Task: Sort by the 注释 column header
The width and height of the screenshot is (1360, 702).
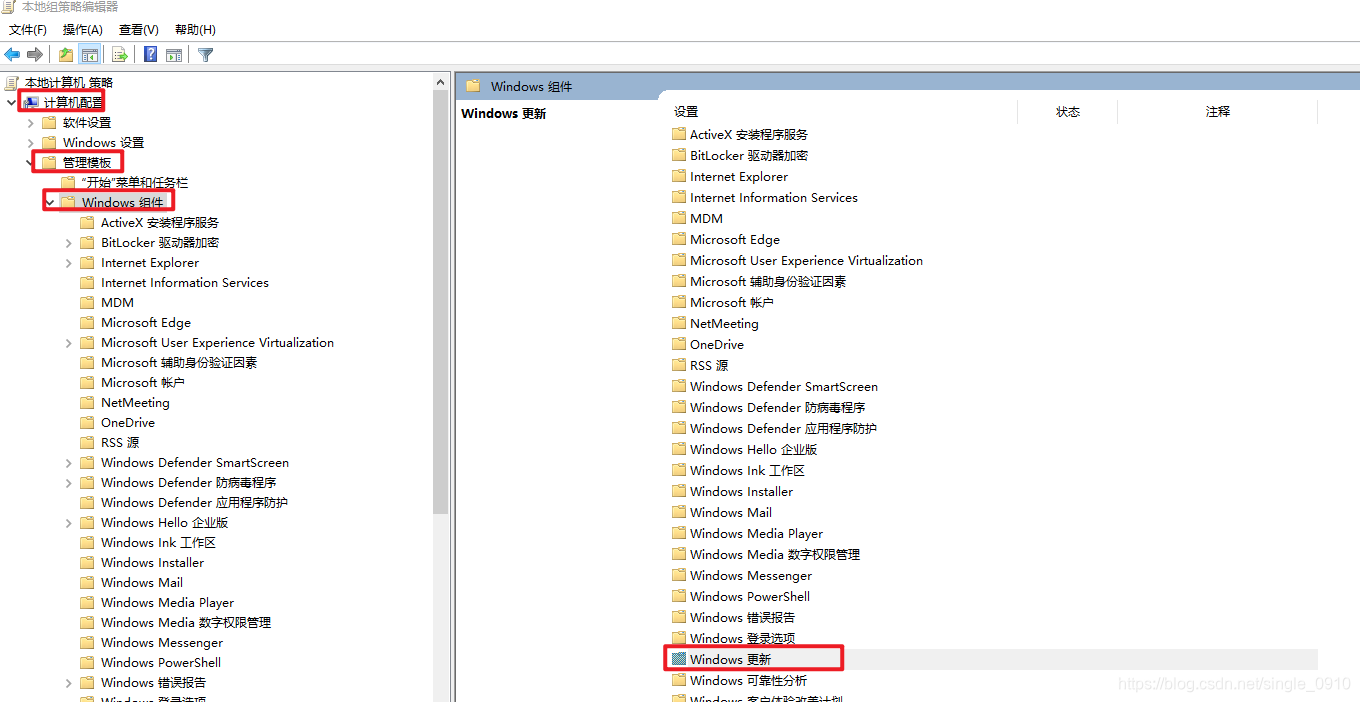Action: point(1217,112)
